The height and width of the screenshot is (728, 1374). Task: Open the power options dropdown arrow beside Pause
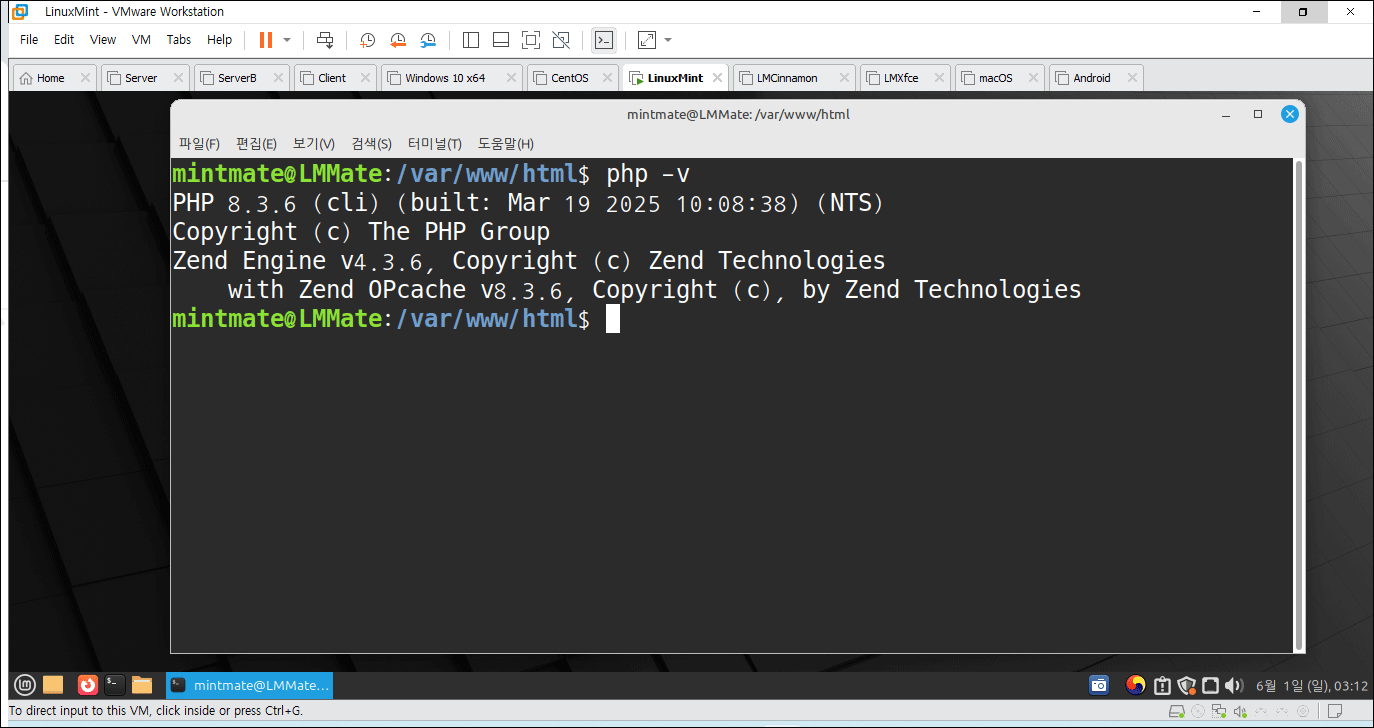(287, 40)
